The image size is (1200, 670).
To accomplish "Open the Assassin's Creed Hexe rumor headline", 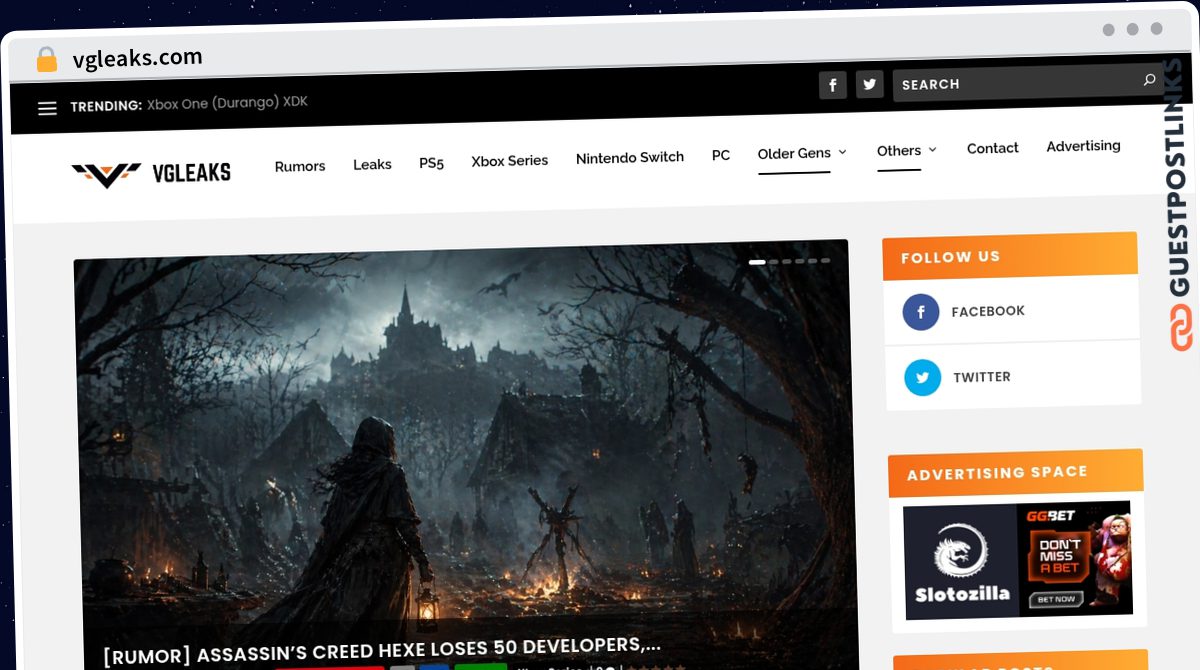I will click(x=382, y=649).
